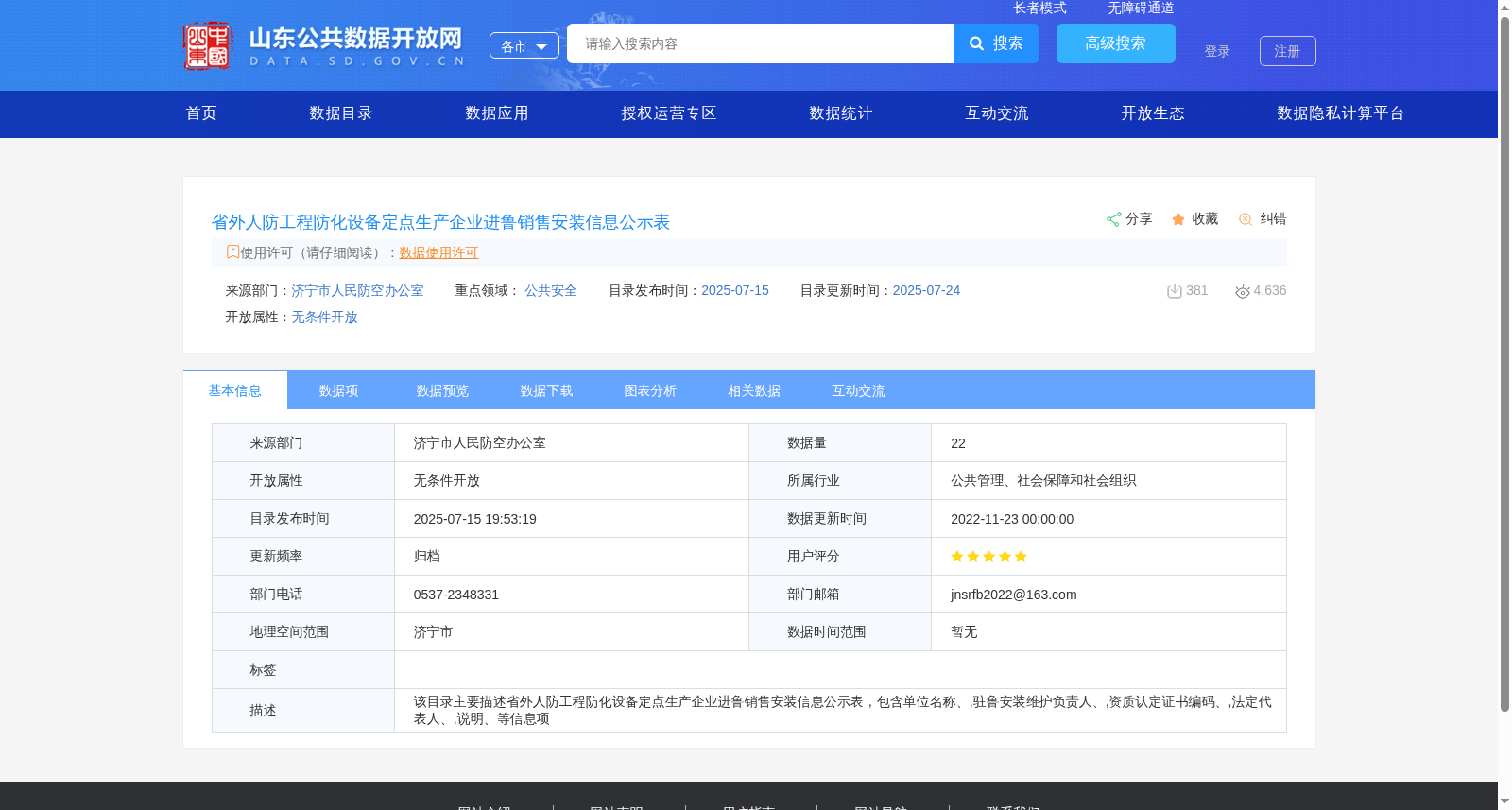
Task: Open top navigation 互动交流 menu item
Action: tap(997, 113)
